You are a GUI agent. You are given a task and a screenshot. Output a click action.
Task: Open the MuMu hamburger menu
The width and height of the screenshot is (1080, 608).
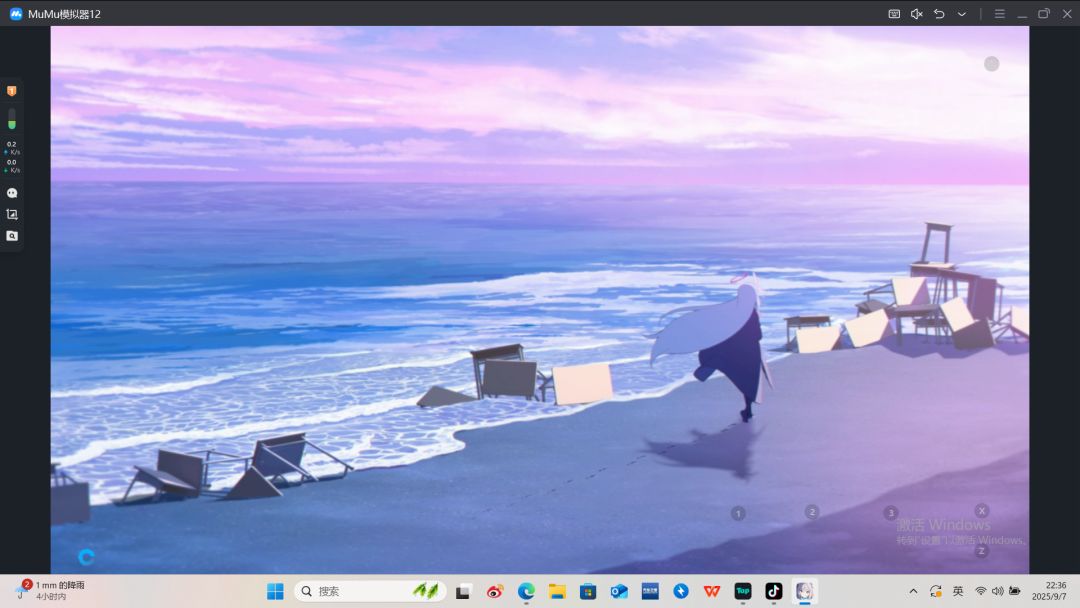(x=999, y=14)
